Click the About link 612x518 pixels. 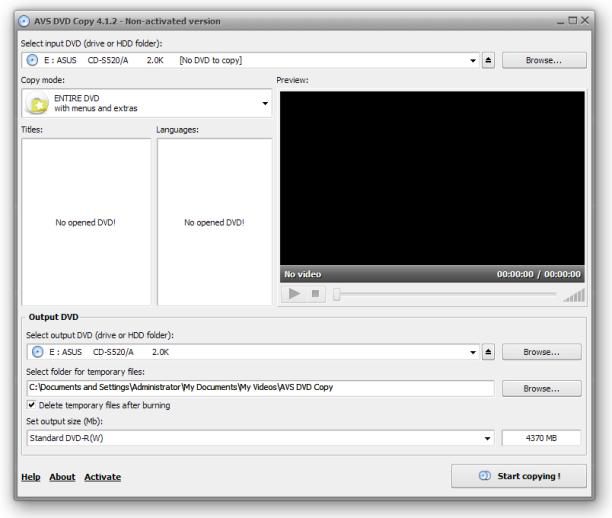coord(62,477)
